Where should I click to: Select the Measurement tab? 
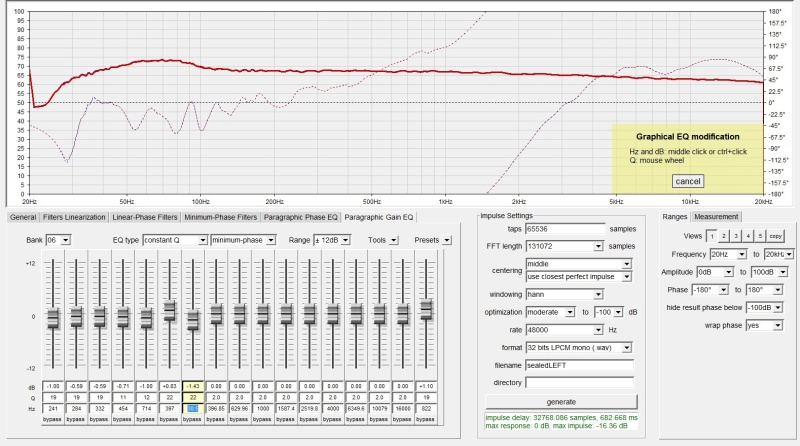coord(717,216)
